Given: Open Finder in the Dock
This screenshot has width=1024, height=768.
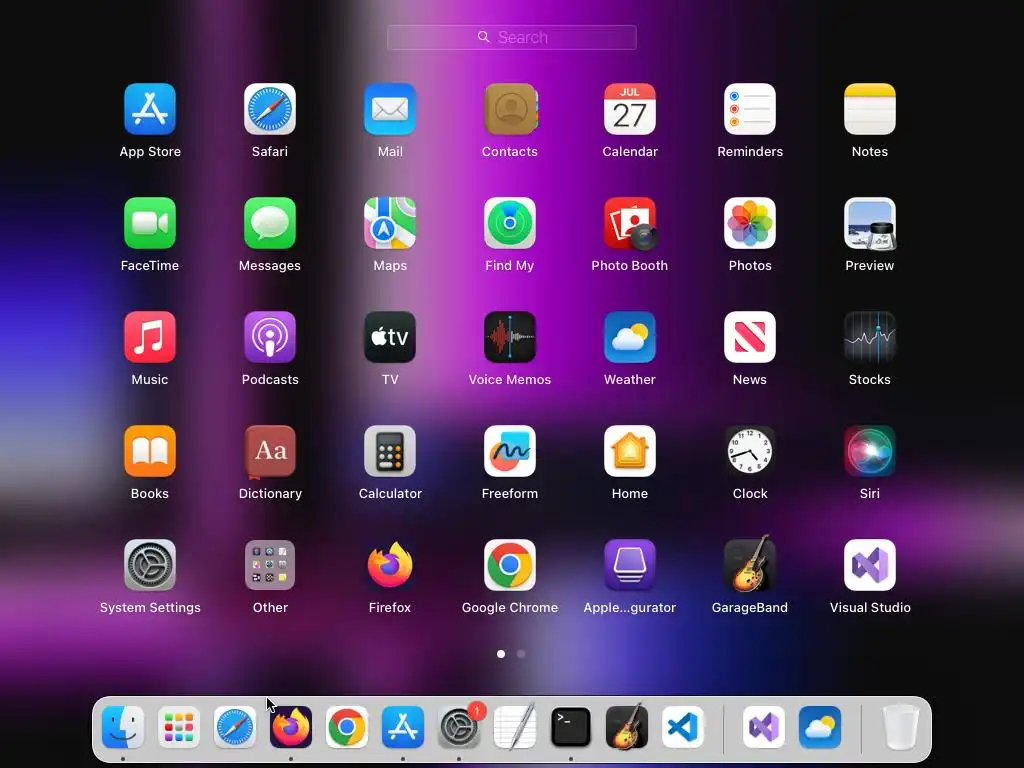Looking at the screenshot, I should (123, 727).
